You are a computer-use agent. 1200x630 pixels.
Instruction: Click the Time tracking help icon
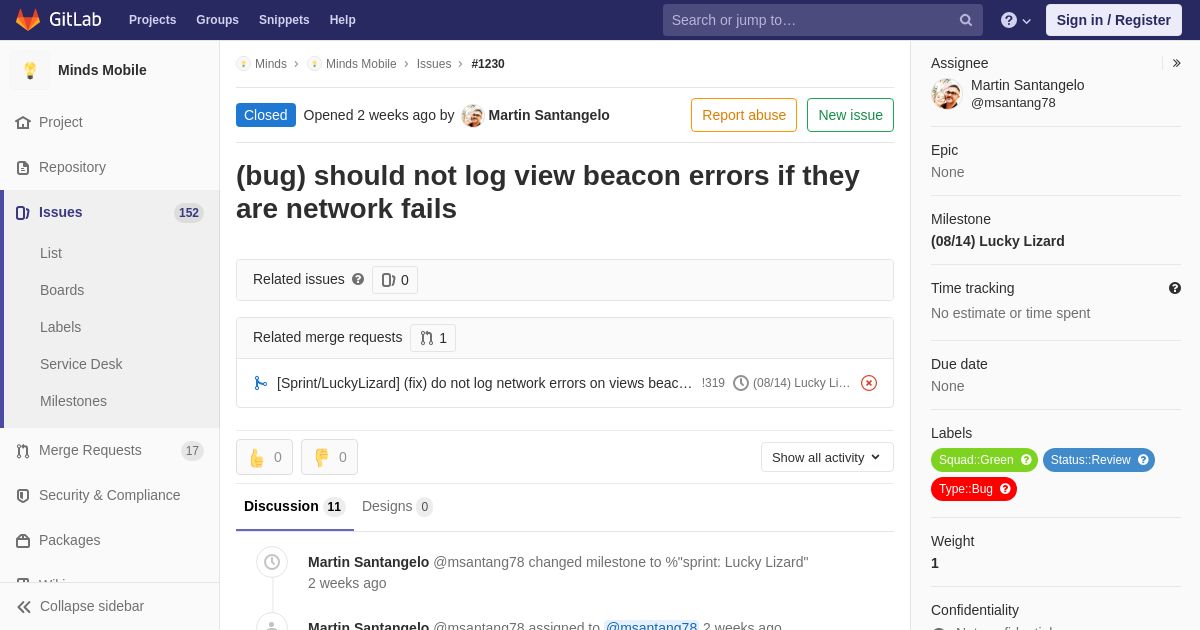(x=1175, y=288)
